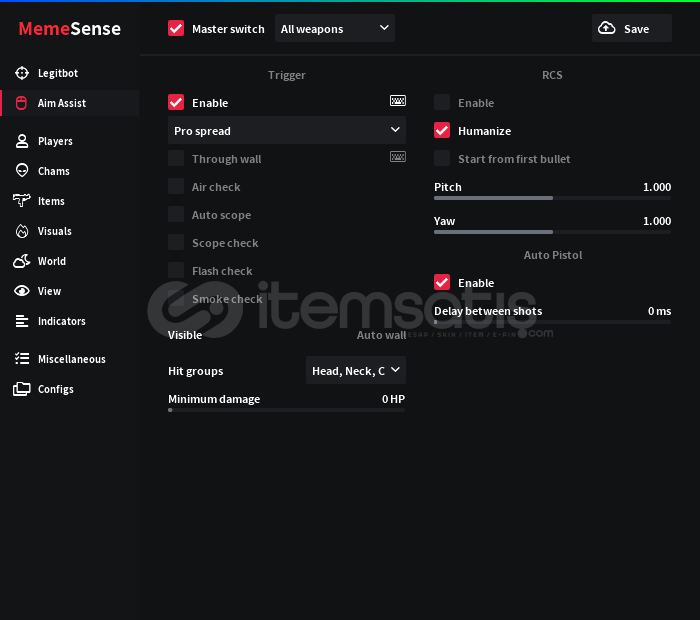Click the Legitbot crosshair icon
Screen dimensions: 700x620
coord(21,73)
